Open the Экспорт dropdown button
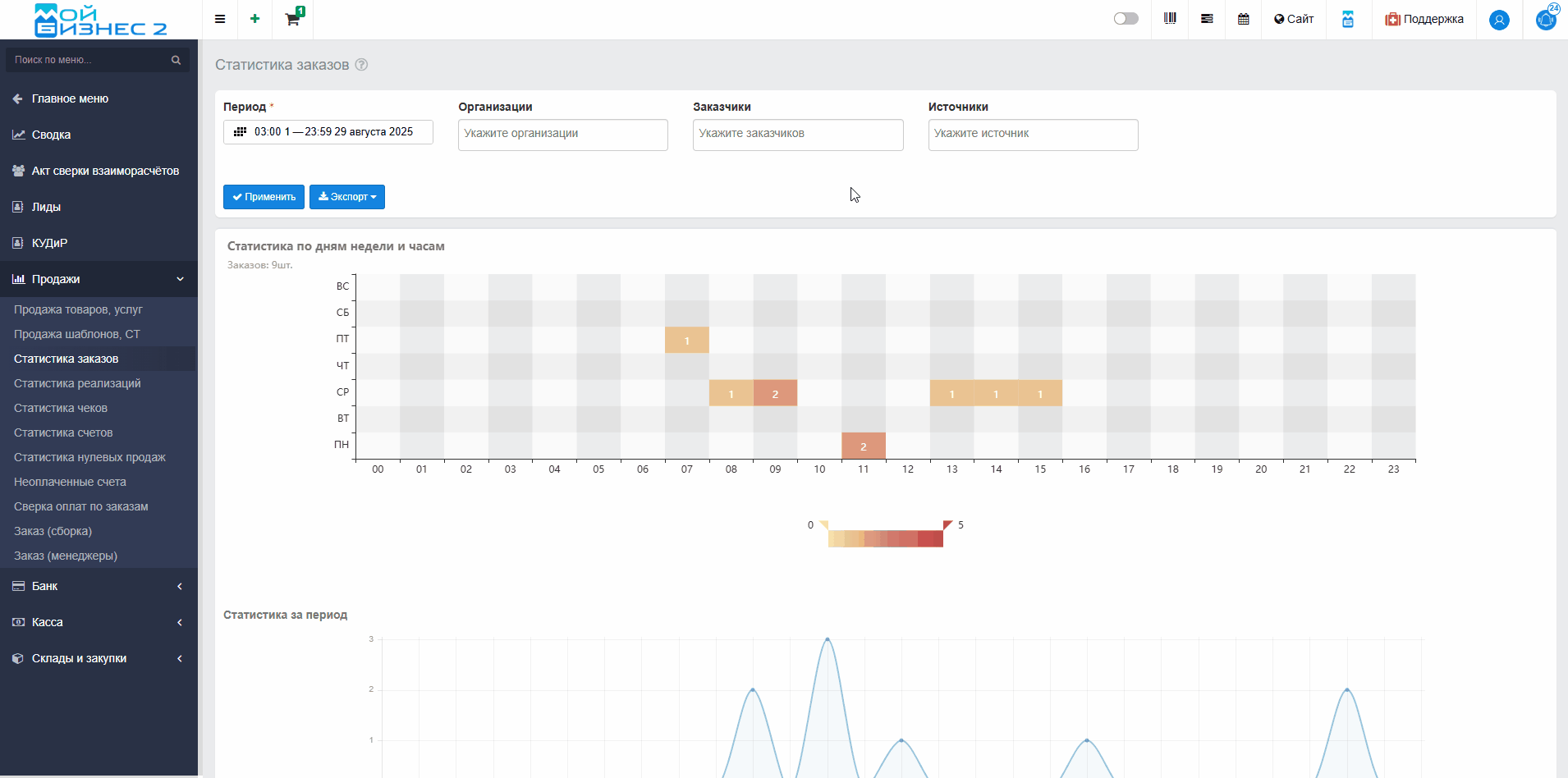The height and width of the screenshot is (778, 1568). pyautogui.click(x=347, y=197)
